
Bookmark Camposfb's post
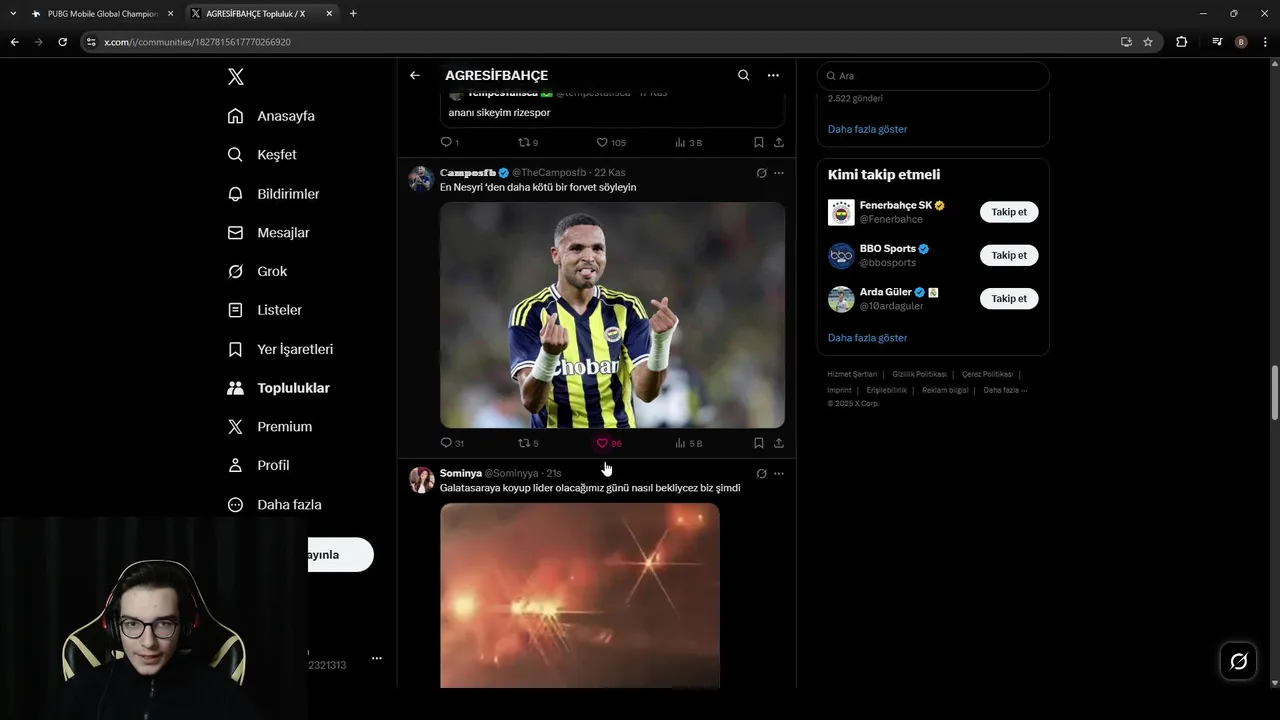[759, 443]
